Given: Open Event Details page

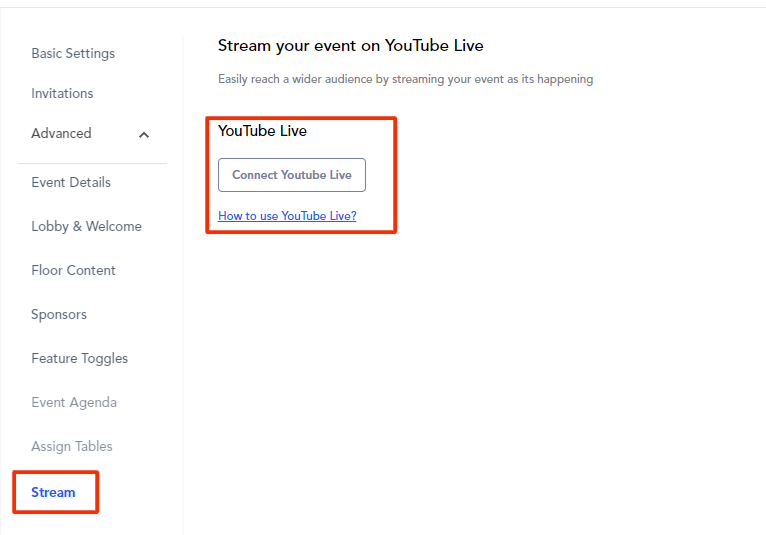Looking at the screenshot, I should [x=71, y=182].
